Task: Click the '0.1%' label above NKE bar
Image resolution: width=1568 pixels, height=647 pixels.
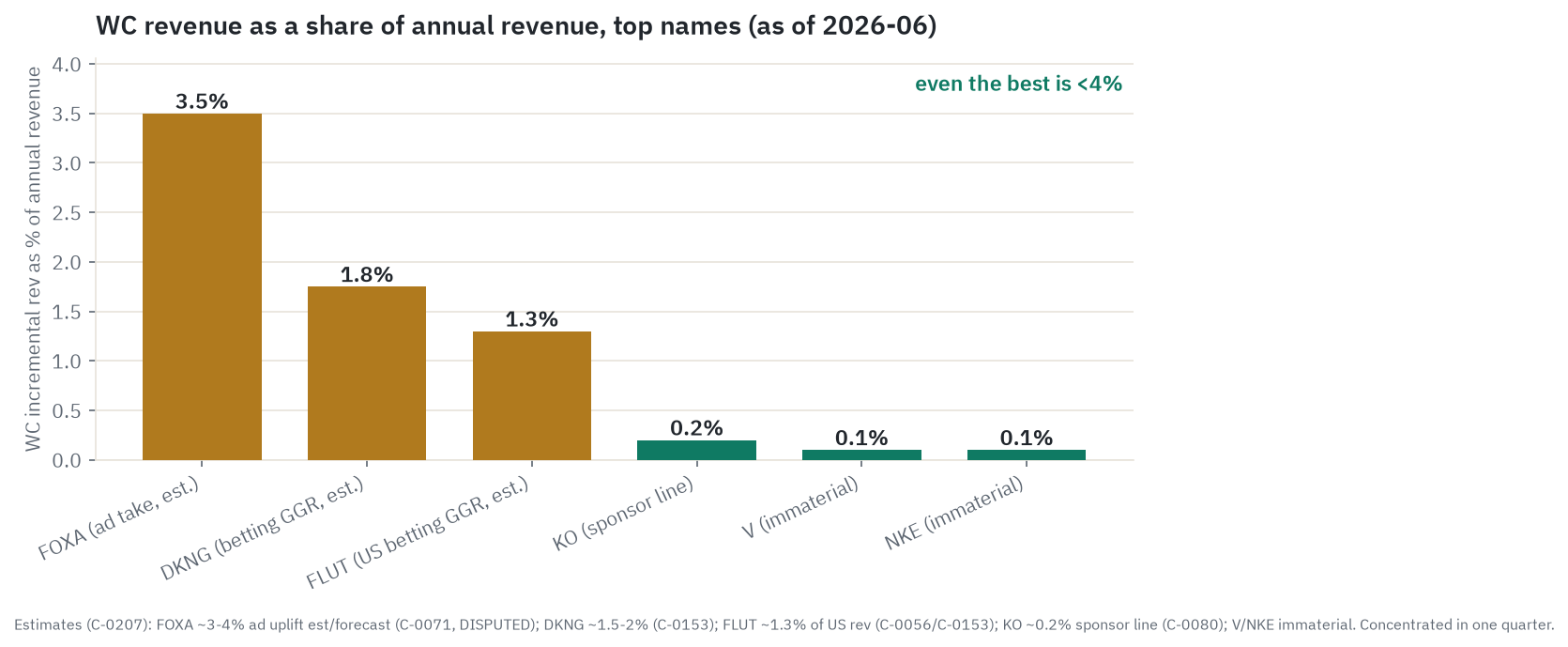Action: coord(1027,438)
